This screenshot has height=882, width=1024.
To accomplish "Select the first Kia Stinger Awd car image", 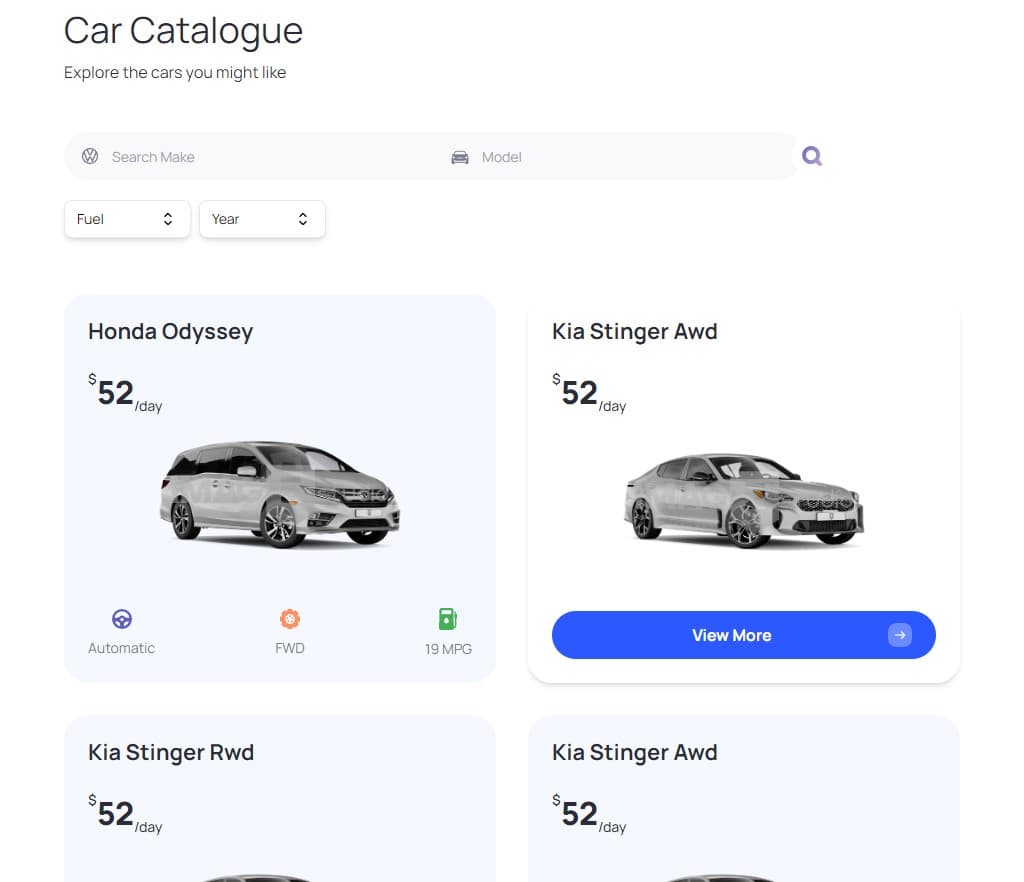I will pyautogui.click(x=743, y=499).
